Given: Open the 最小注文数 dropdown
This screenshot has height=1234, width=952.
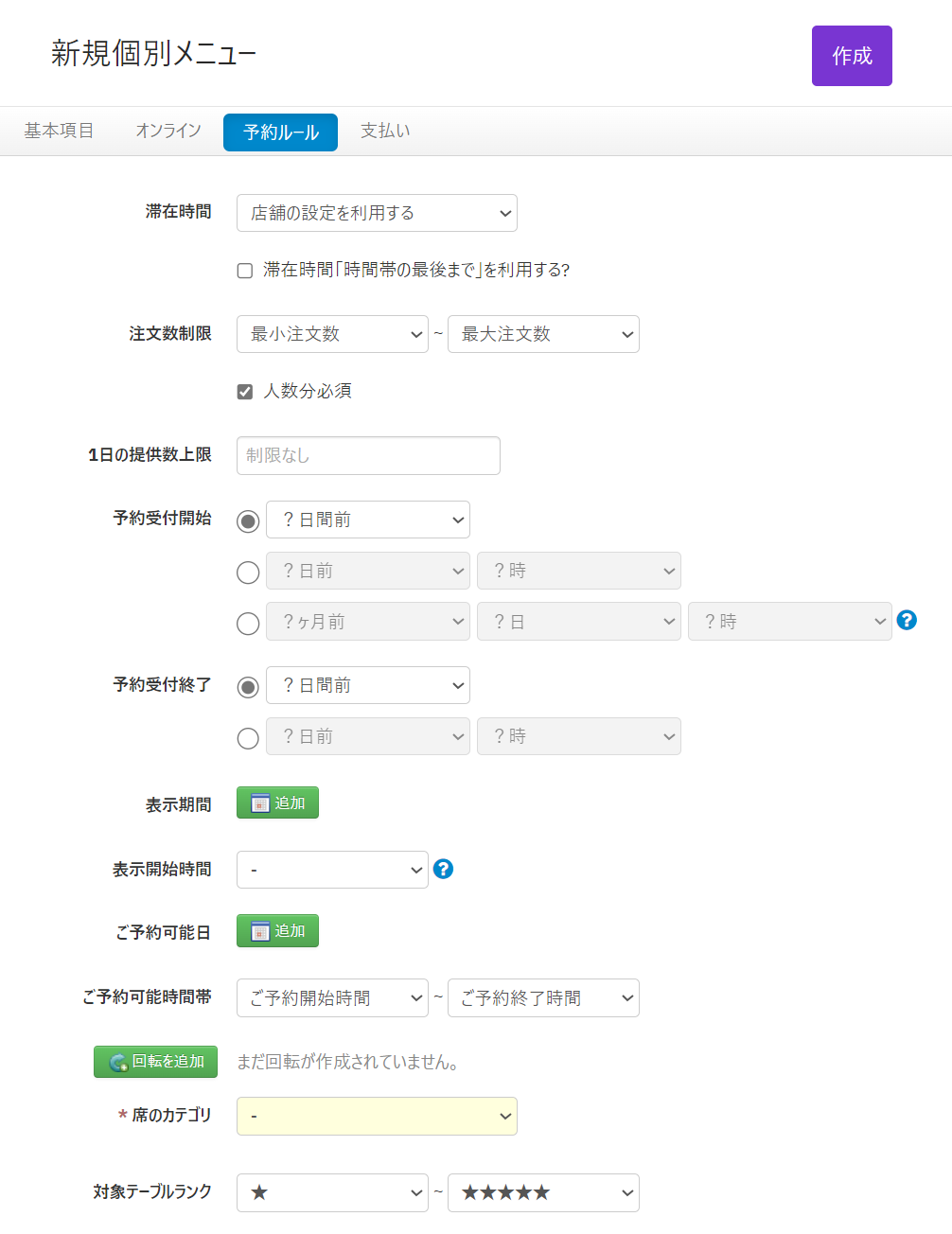Looking at the screenshot, I should click(332, 334).
